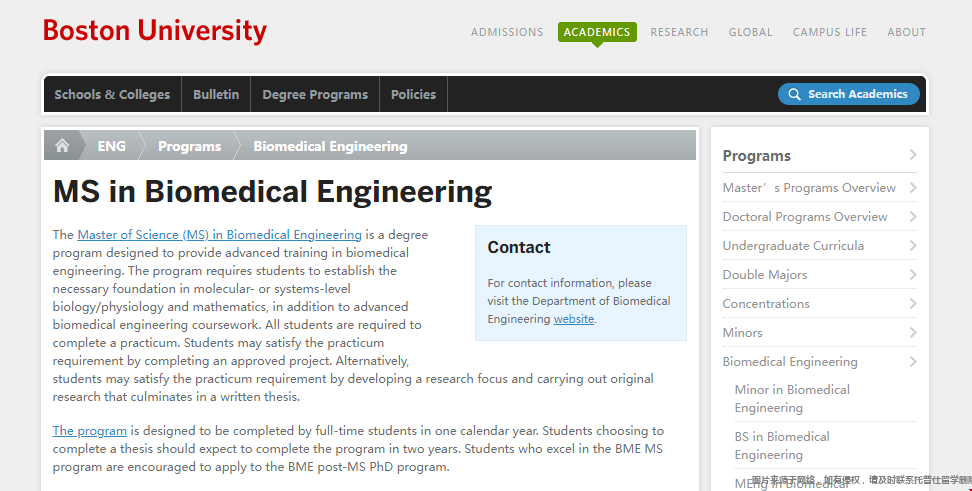
Task: Expand the Programs sidebar chevron
Action: pyautogui.click(x=912, y=154)
